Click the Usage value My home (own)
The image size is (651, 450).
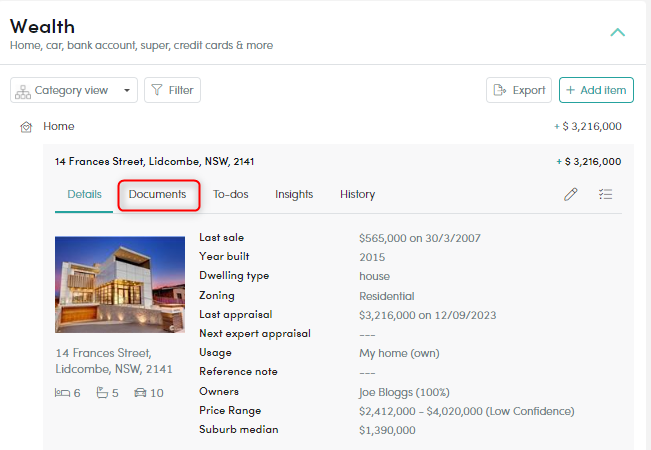[399, 353]
